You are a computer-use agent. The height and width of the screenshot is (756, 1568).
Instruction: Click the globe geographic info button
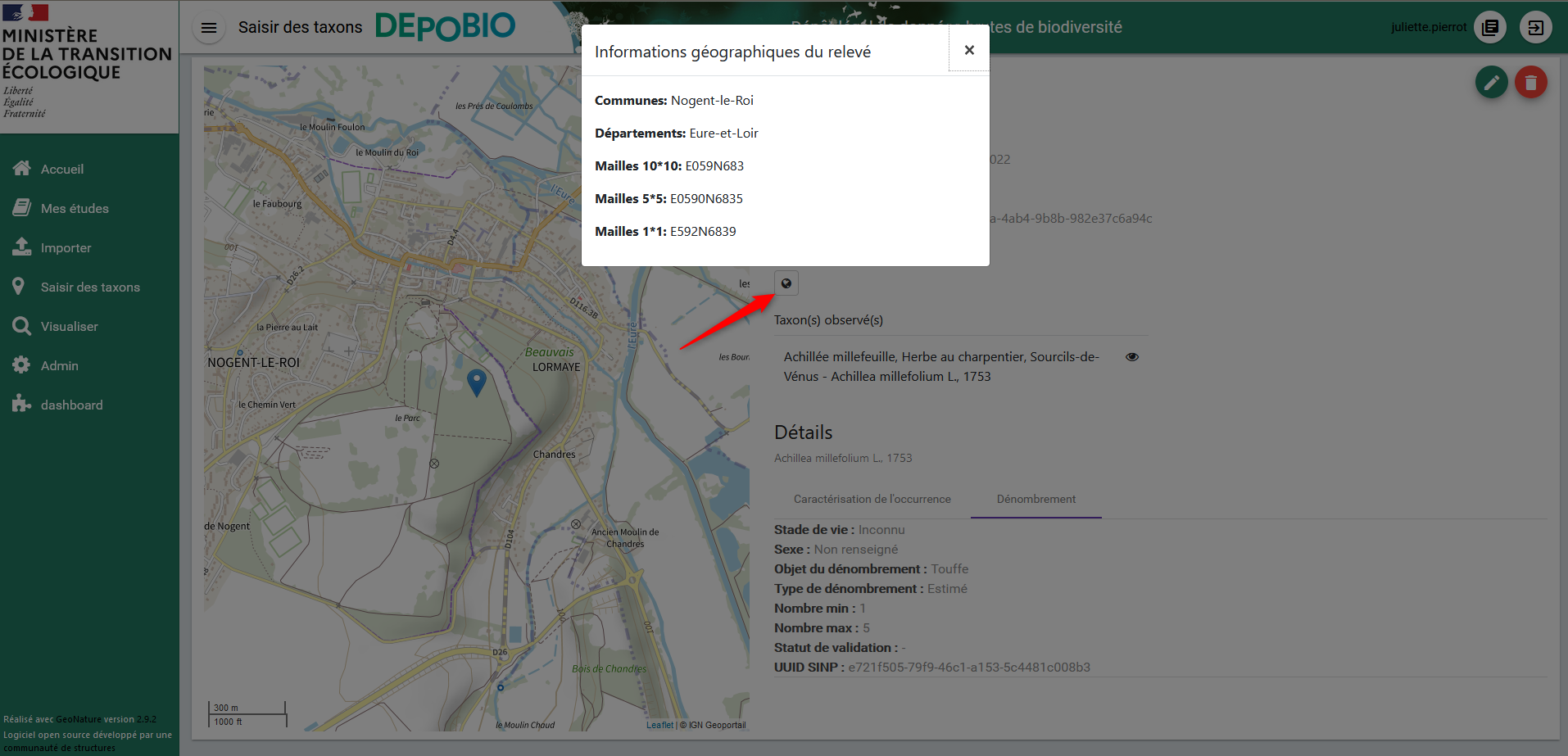pos(786,283)
